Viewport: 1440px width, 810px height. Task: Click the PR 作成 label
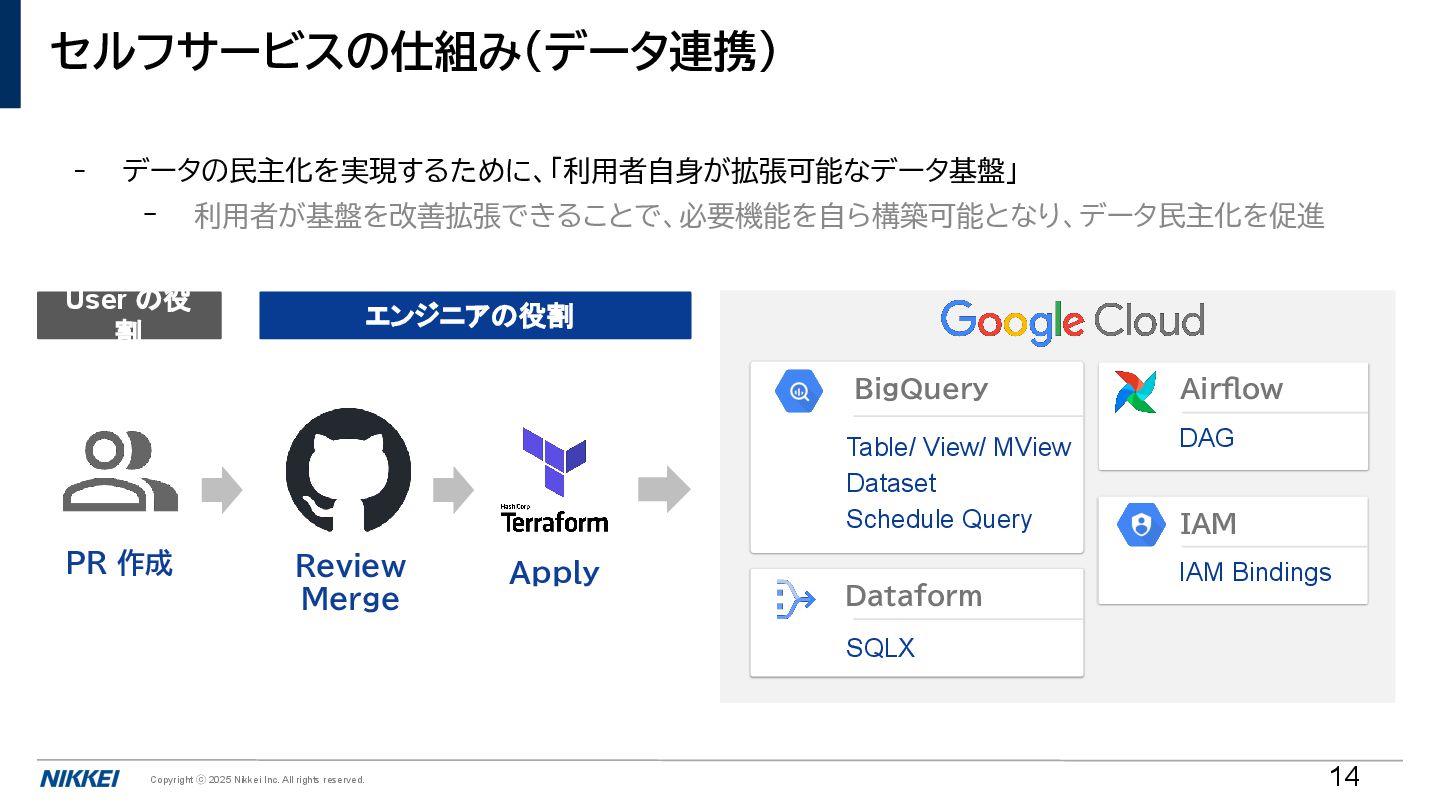[x=119, y=563]
